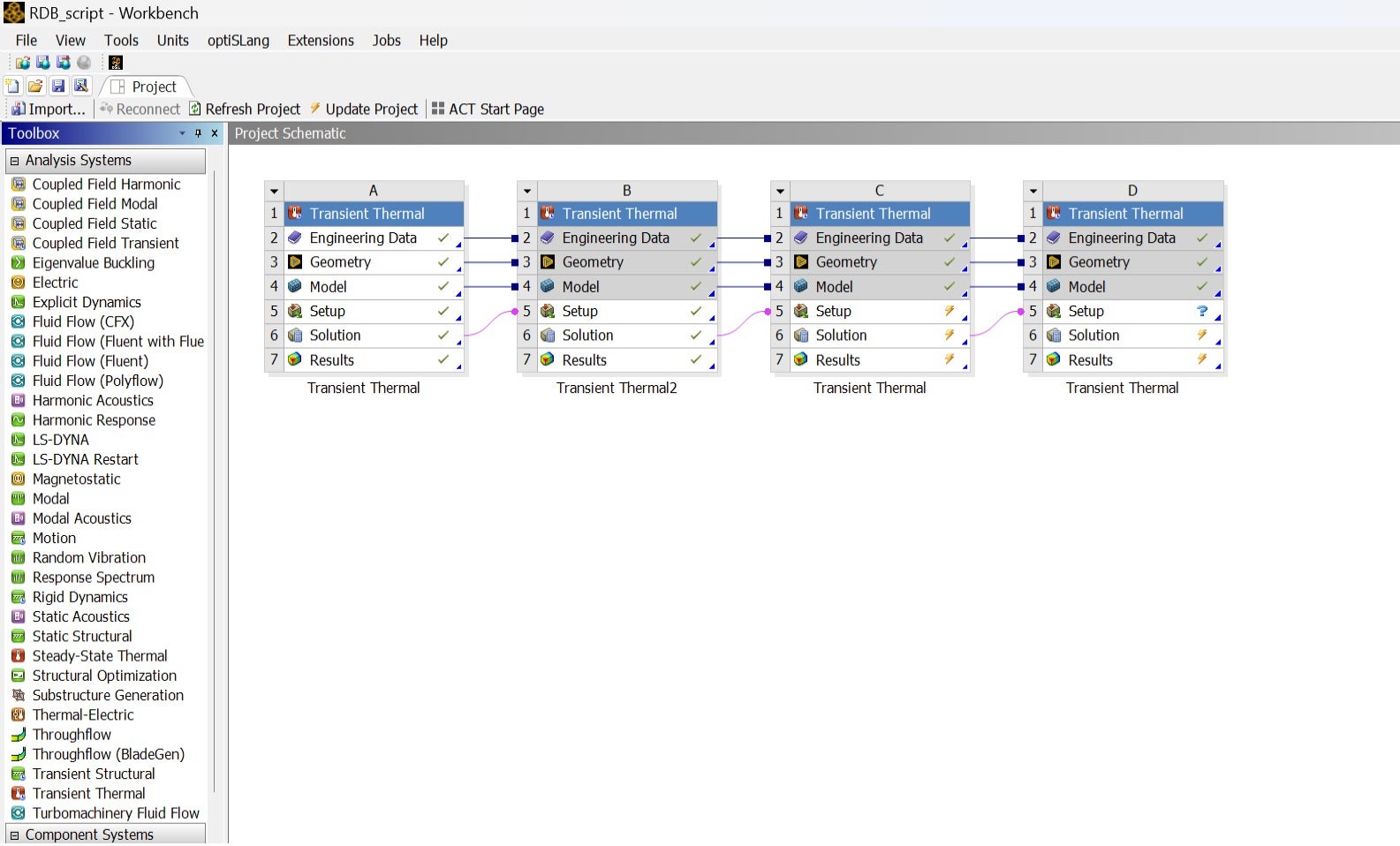
Task: Click the Import icon button
Action: (x=48, y=109)
